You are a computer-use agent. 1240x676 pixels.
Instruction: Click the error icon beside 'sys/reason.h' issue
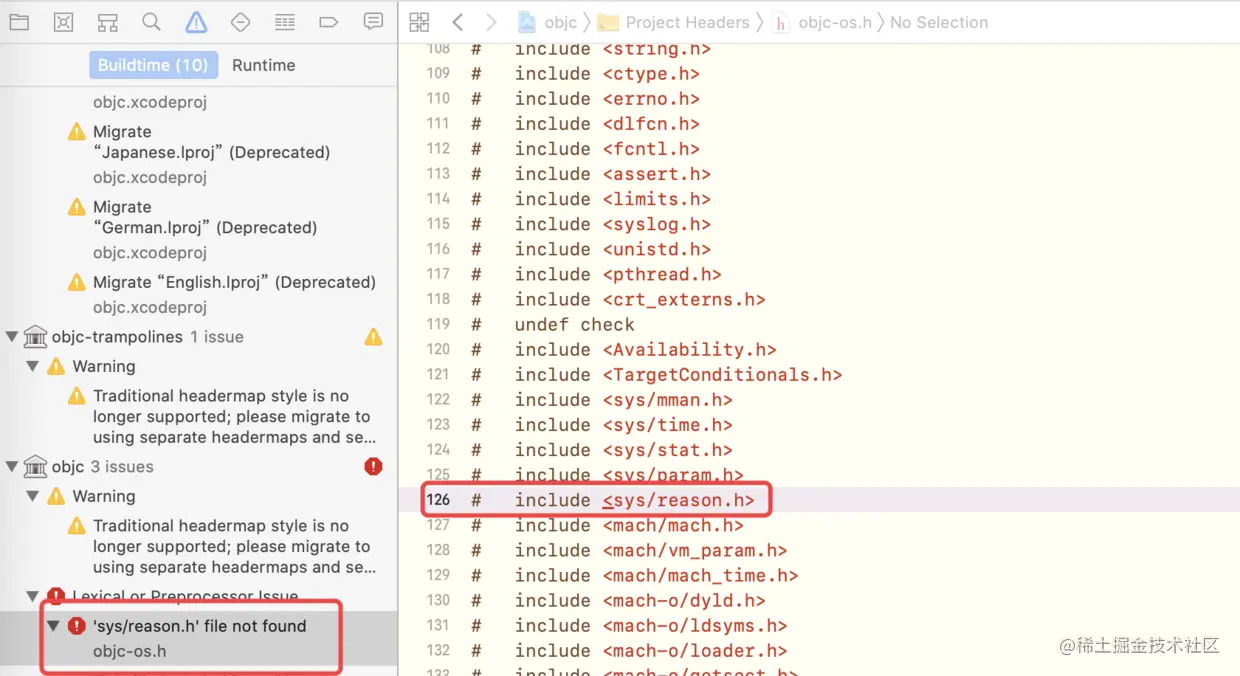click(77, 626)
